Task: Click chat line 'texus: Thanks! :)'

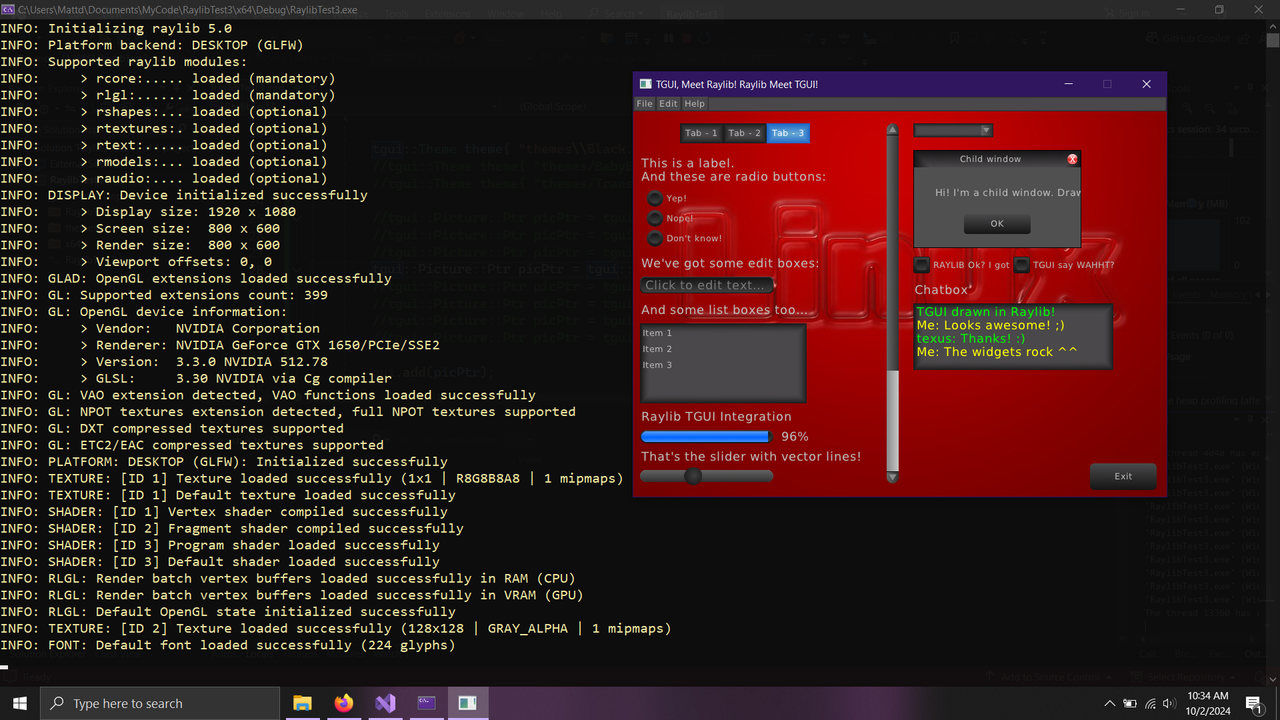Action: (970, 338)
